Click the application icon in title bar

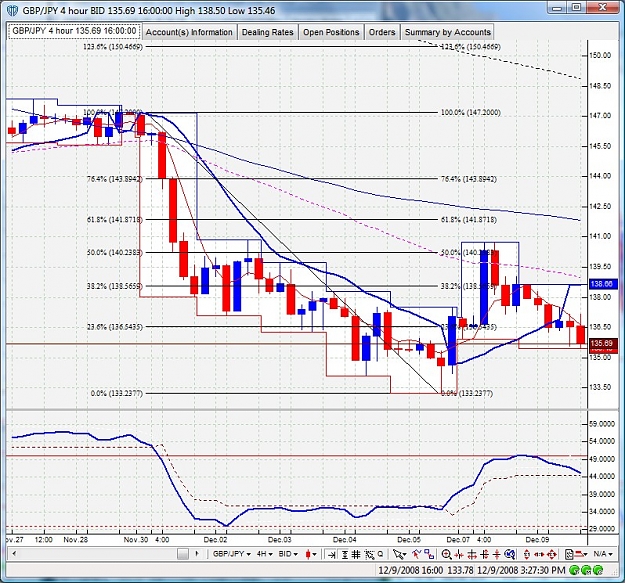12,10
